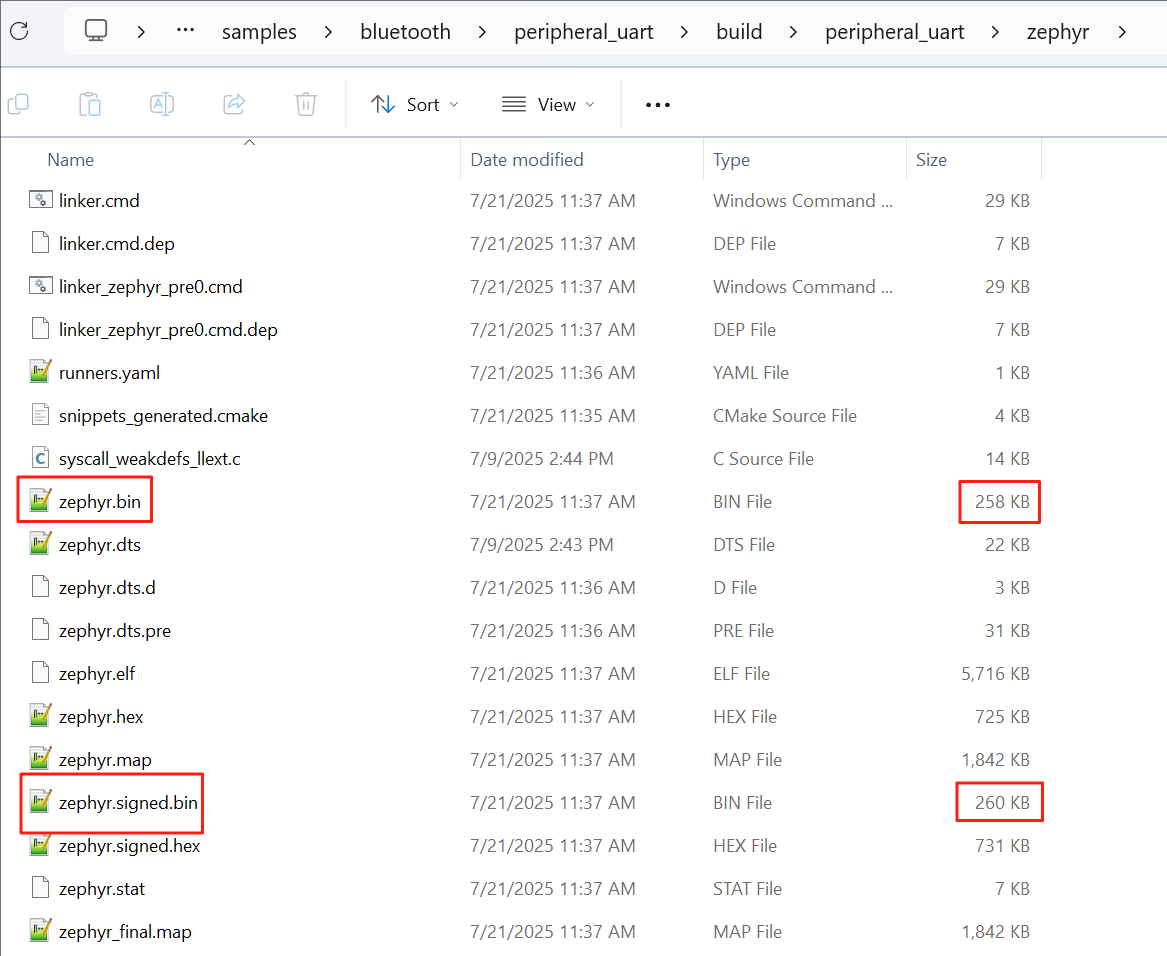Click the Rename toolbar icon
The width and height of the screenshot is (1167, 956).
click(162, 104)
